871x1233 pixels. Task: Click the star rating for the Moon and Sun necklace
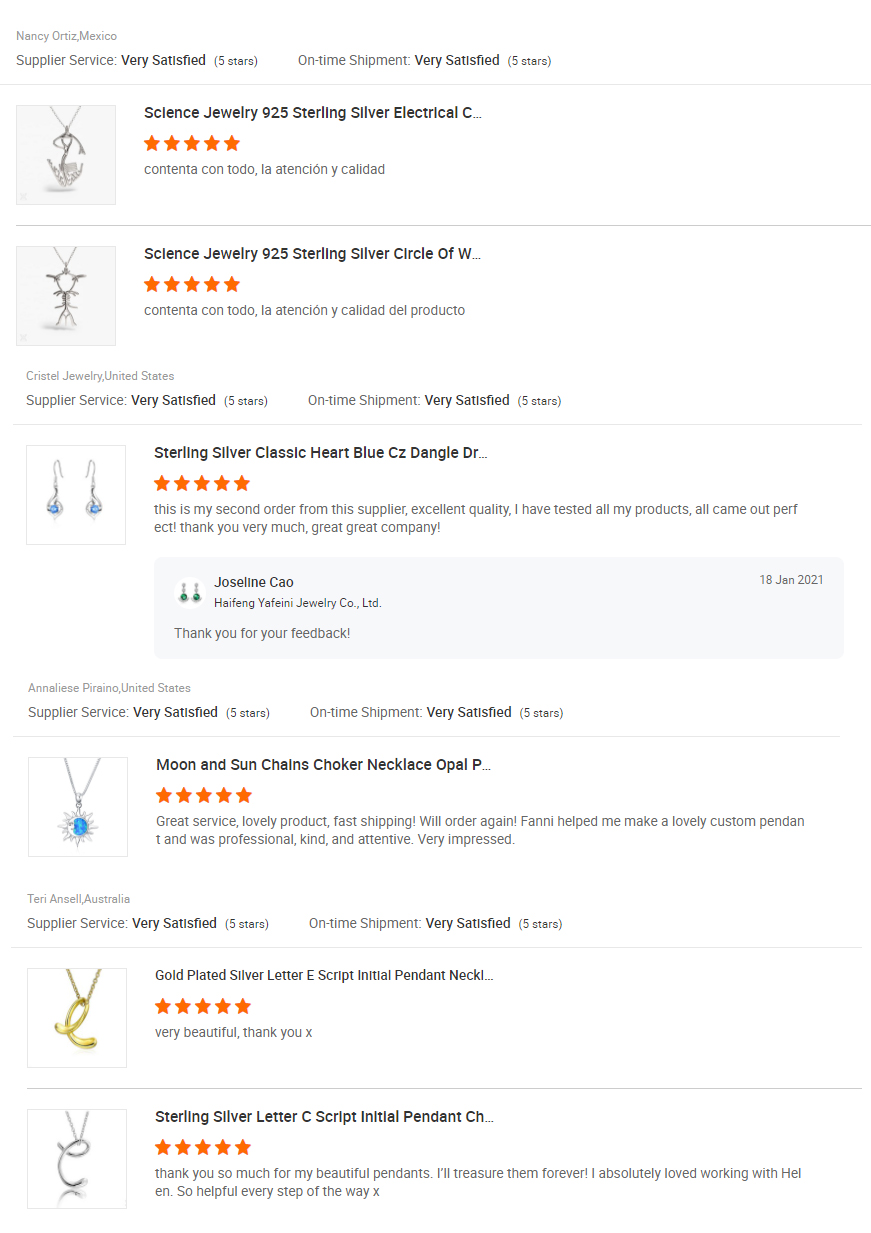coord(204,795)
